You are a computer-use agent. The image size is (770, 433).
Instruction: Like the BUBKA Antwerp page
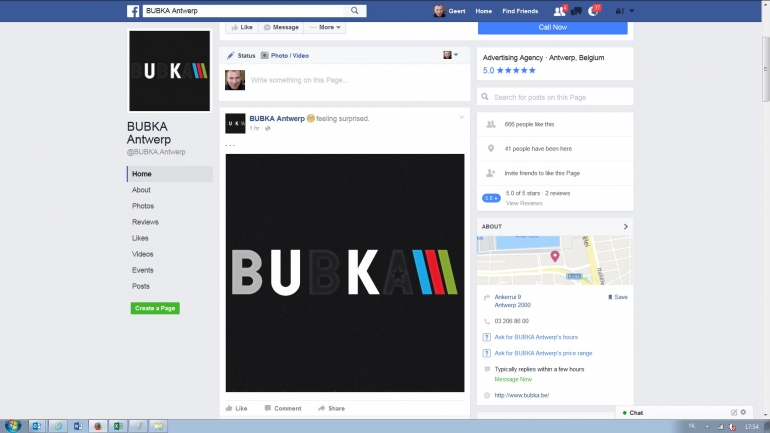point(242,27)
